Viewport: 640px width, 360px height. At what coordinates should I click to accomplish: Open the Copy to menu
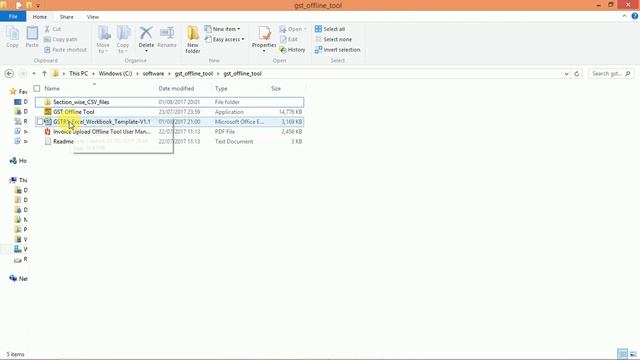point(123,40)
